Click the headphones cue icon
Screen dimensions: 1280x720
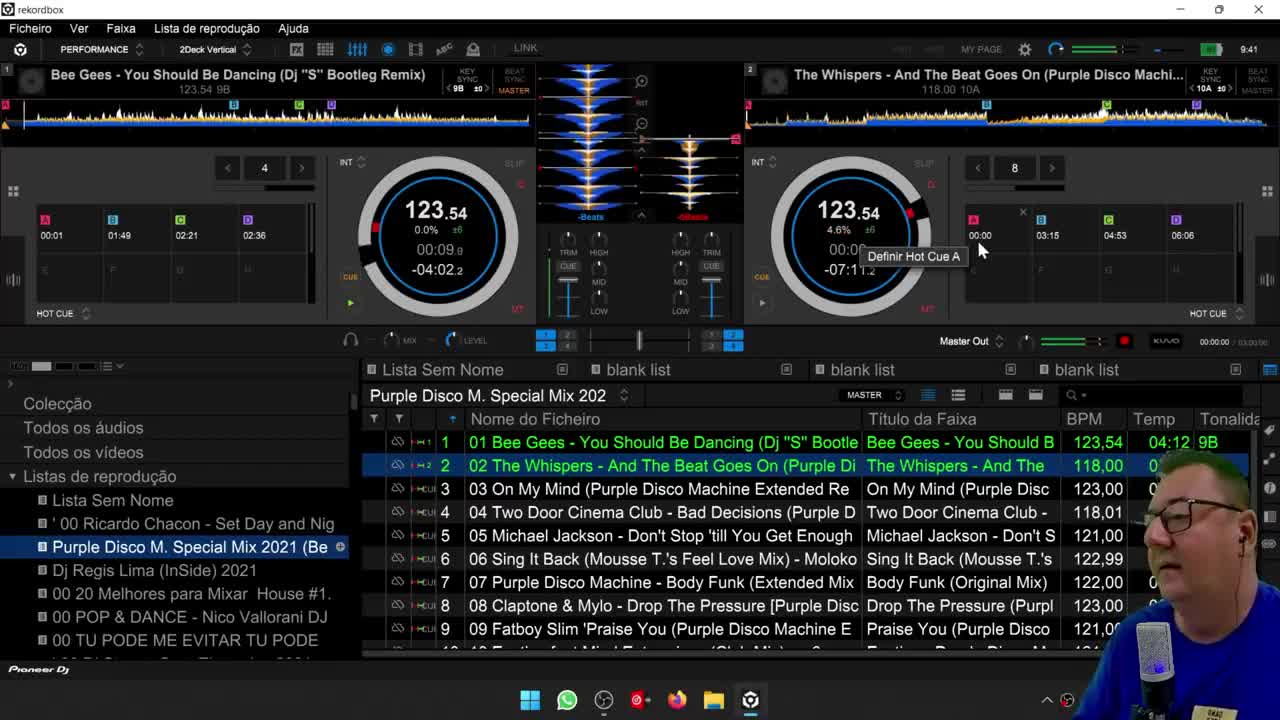pyautogui.click(x=350, y=340)
